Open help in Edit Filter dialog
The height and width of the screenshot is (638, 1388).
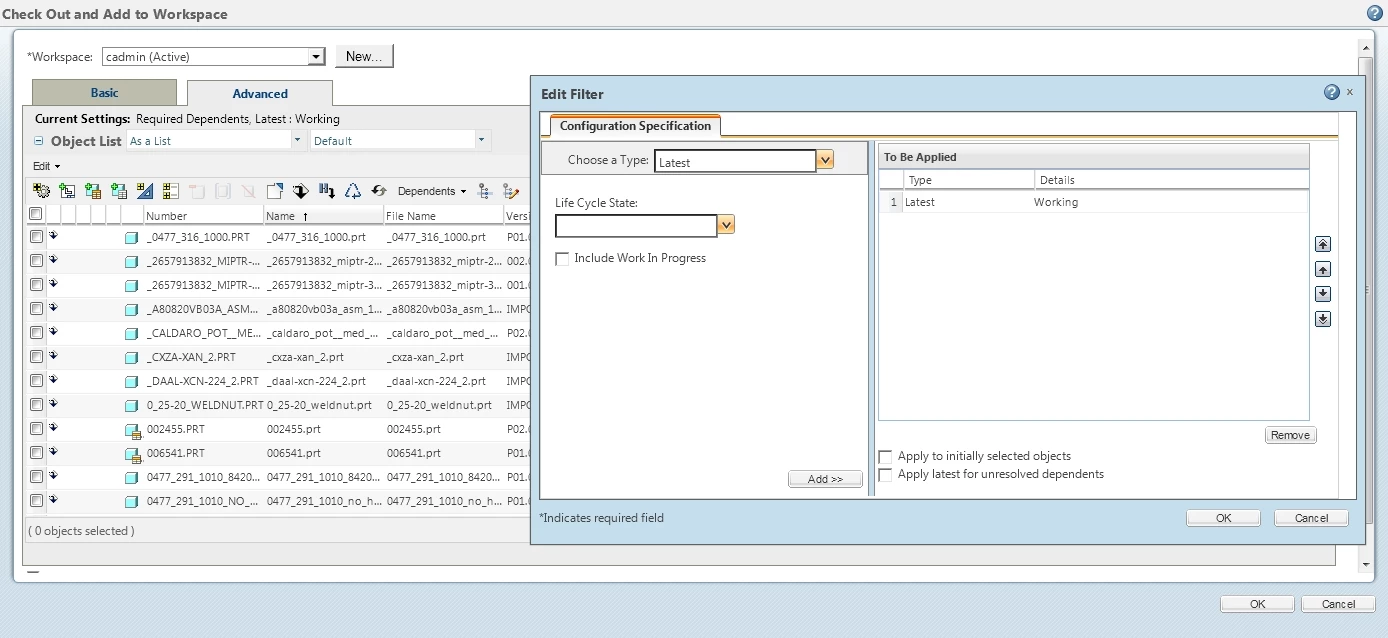[1331, 92]
